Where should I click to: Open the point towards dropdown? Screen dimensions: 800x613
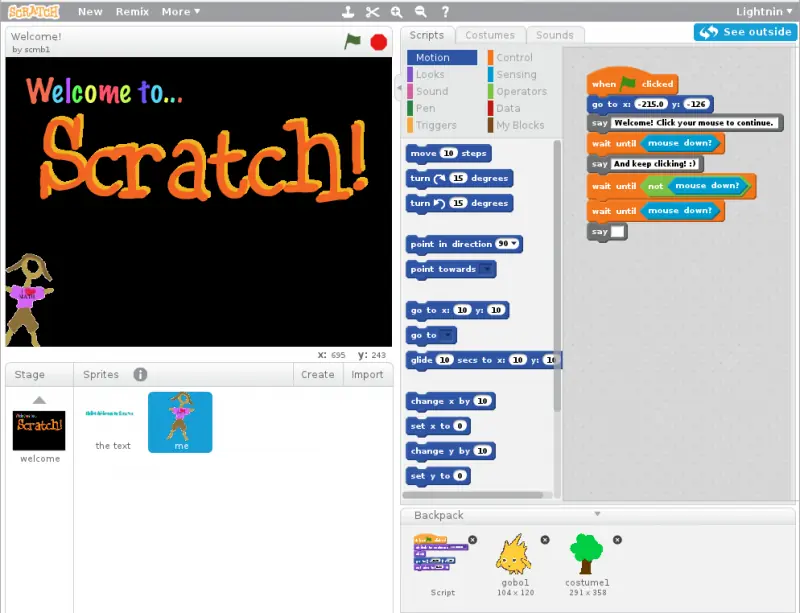487,269
